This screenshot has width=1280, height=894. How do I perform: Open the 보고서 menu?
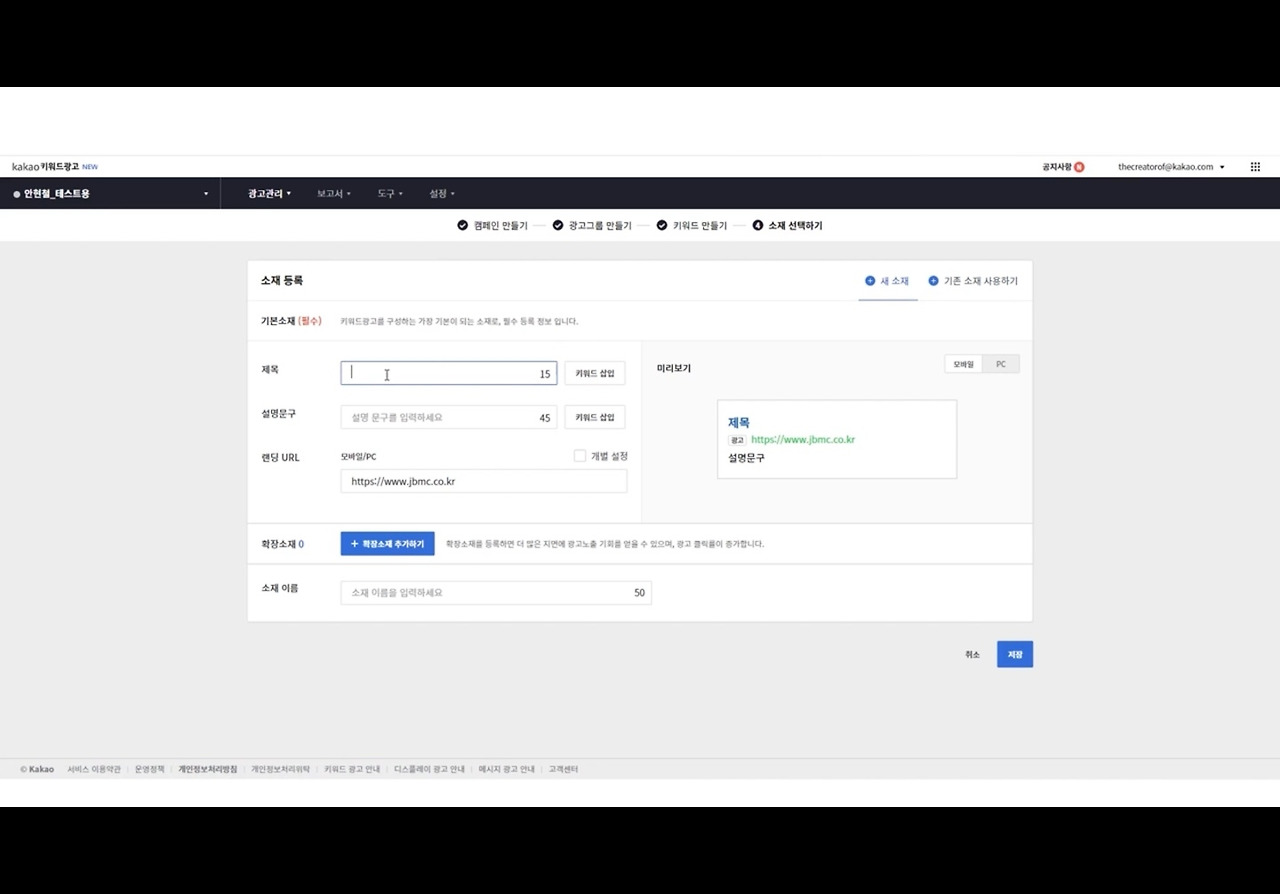(x=334, y=193)
